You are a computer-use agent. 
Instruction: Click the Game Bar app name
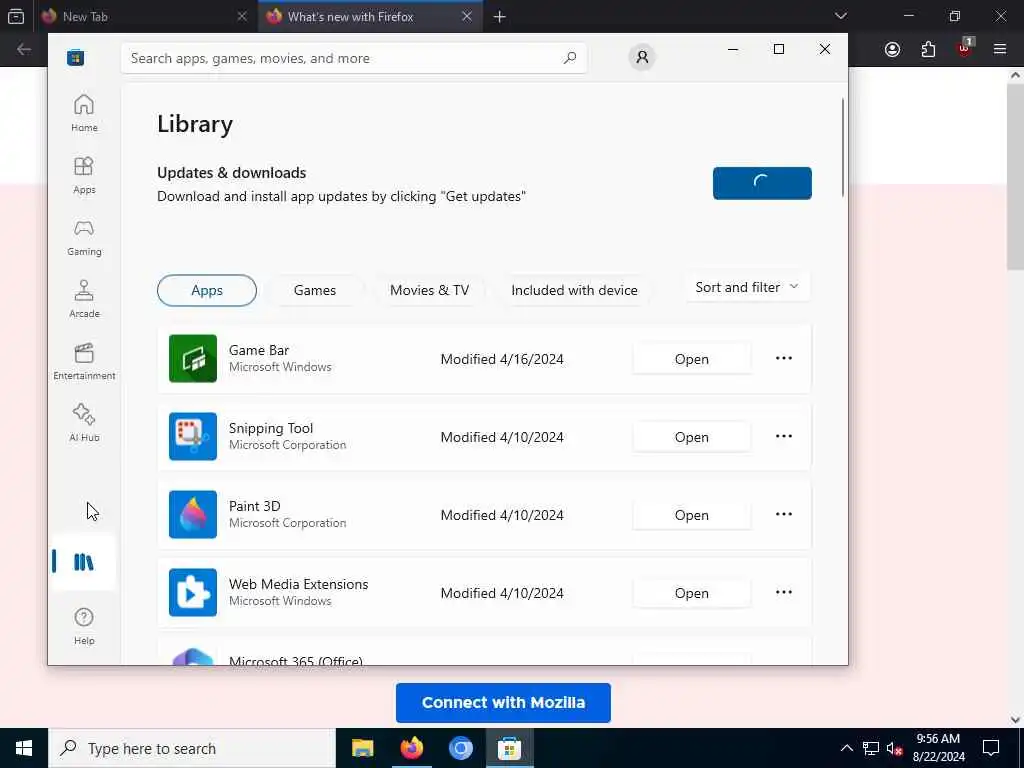(x=259, y=350)
